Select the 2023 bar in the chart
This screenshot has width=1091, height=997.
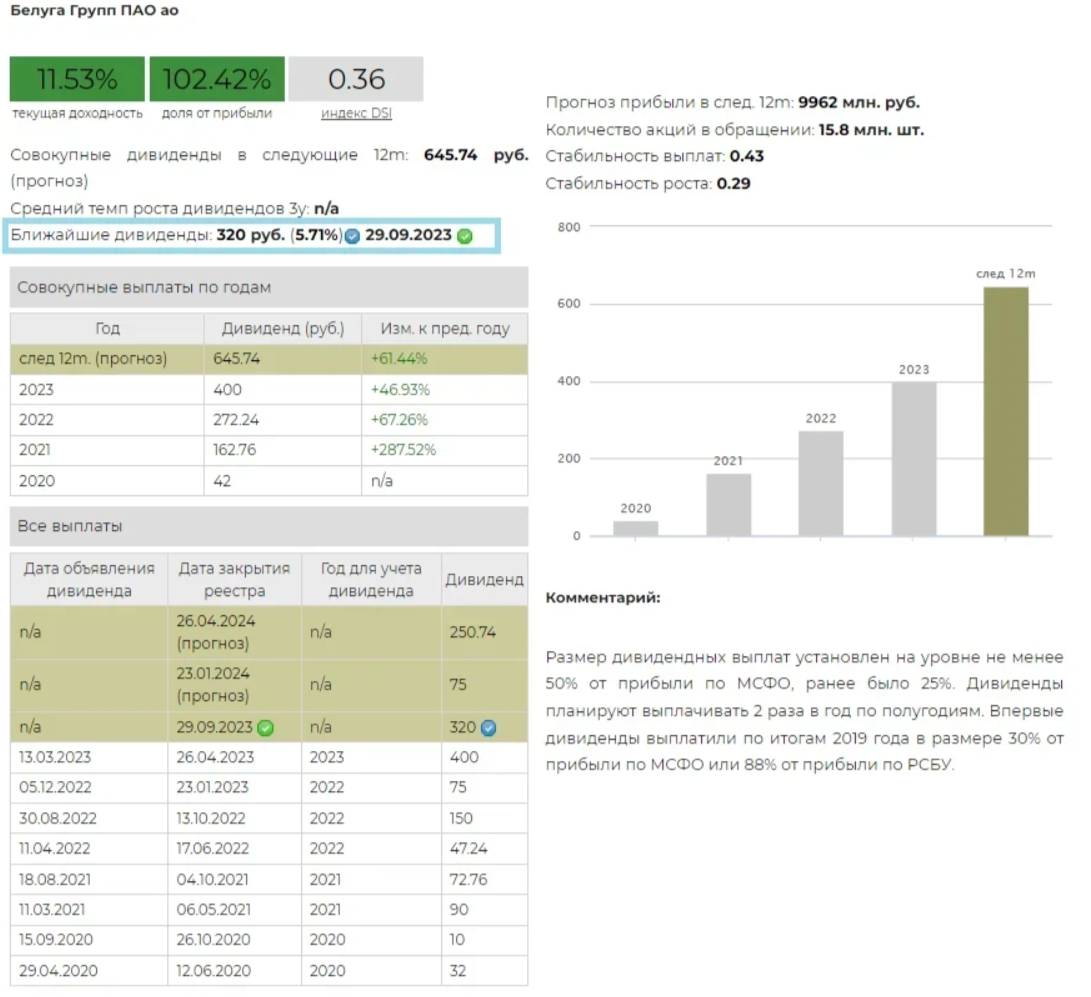(x=914, y=458)
